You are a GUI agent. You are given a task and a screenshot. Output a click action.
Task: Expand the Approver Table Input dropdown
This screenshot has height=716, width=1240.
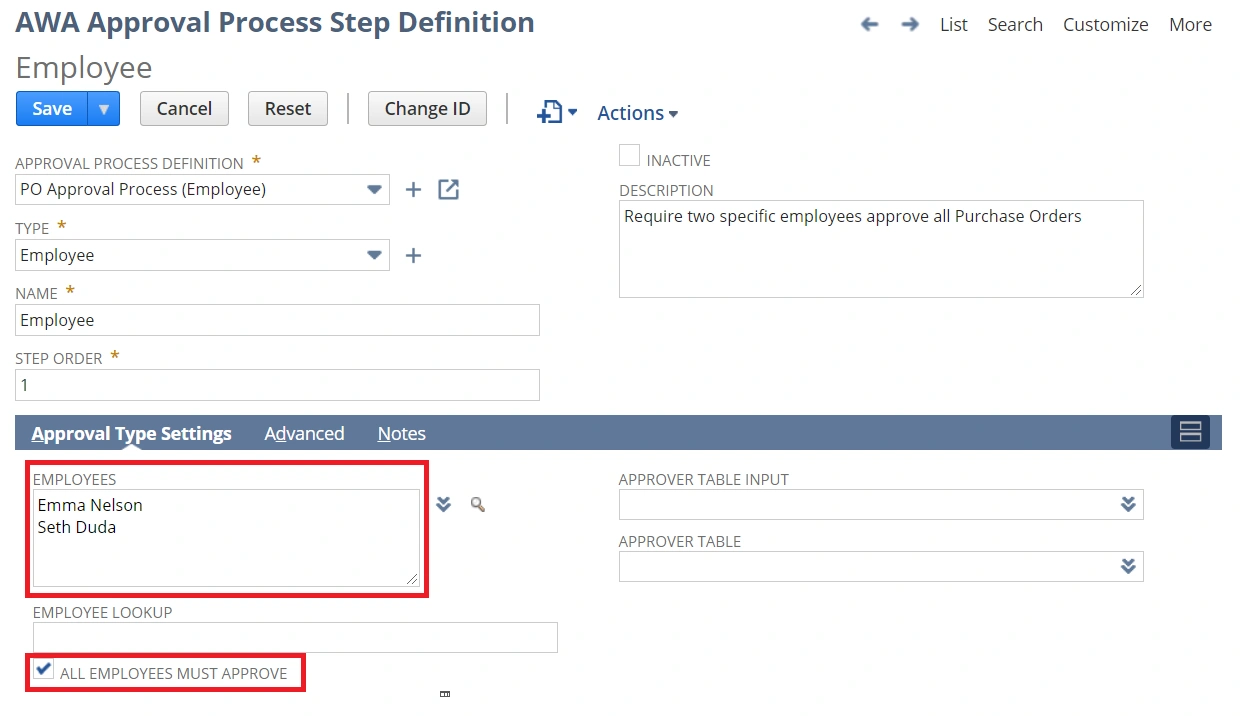(x=1128, y=505)
